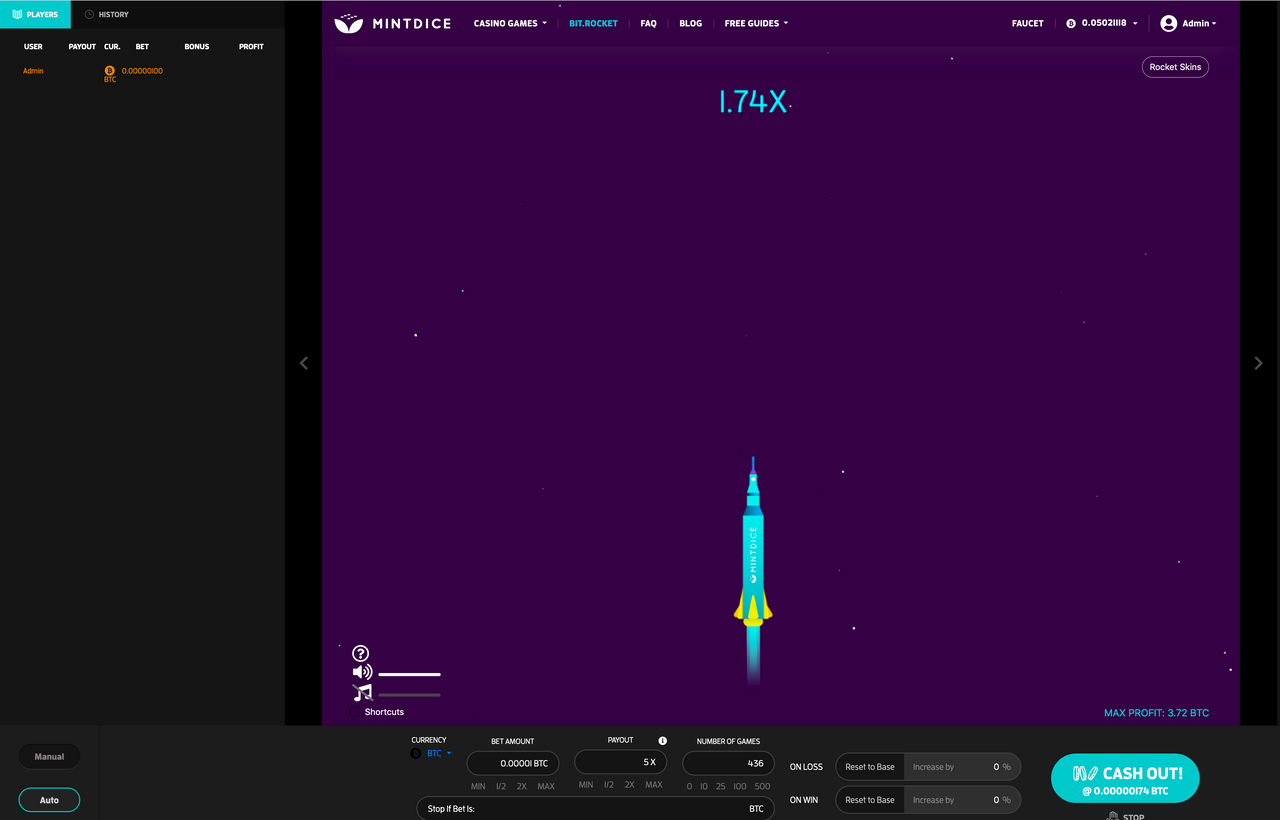Adjust the sound volume slider
Image resolution: width=1280 pixels, height=820 pixels.
[409, 674]
